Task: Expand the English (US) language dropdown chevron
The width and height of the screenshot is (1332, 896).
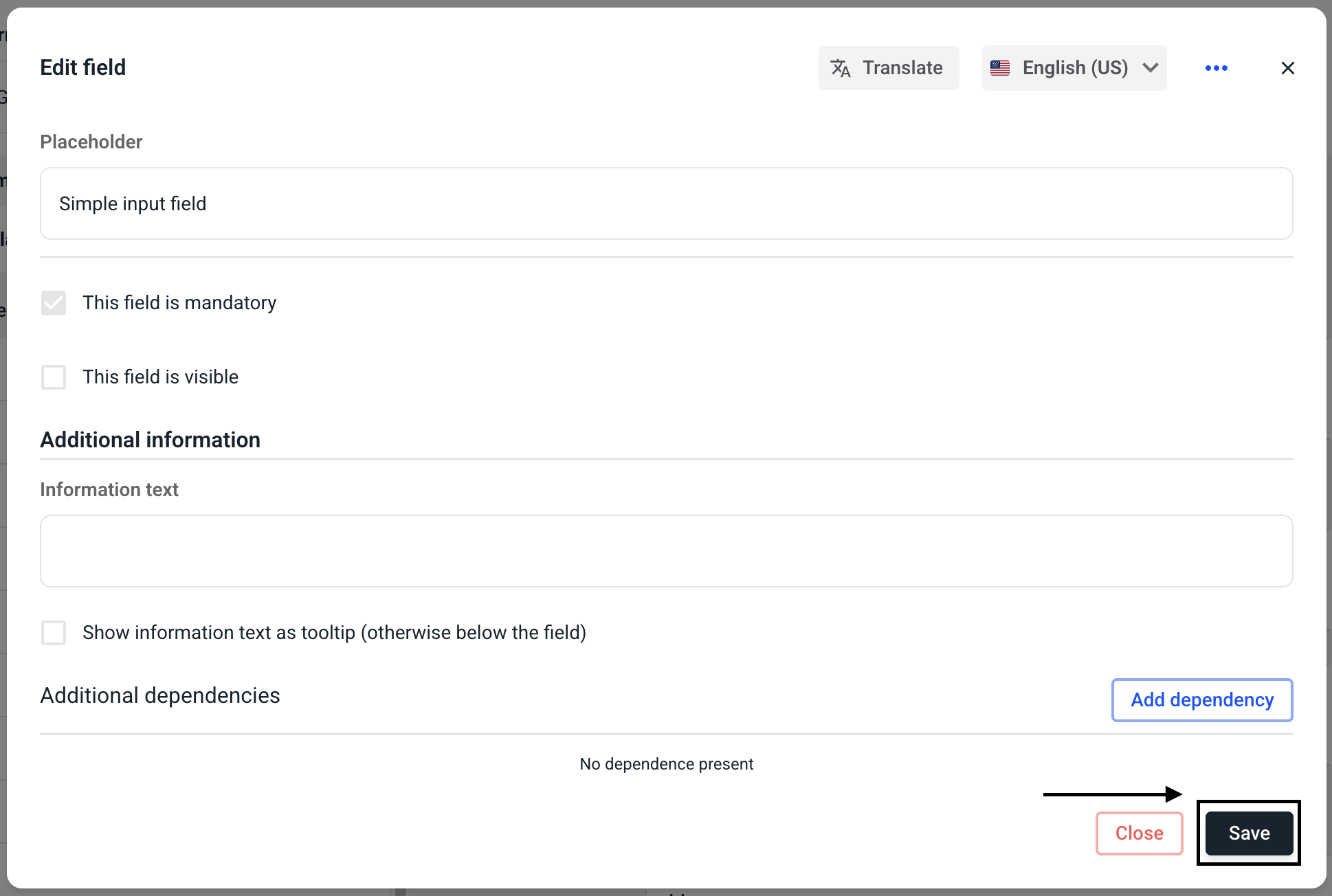Action: [x=1151, y=68]
